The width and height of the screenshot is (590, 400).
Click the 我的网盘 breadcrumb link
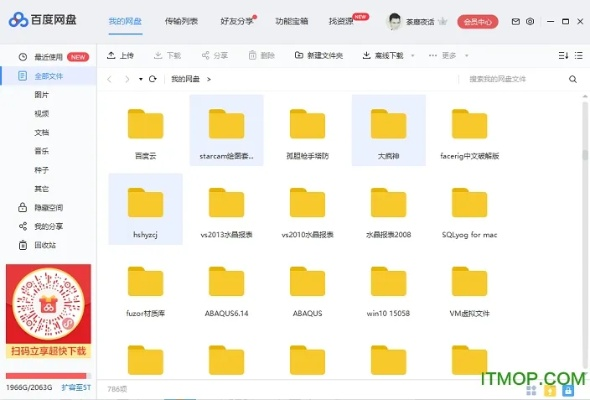point(186,79)
